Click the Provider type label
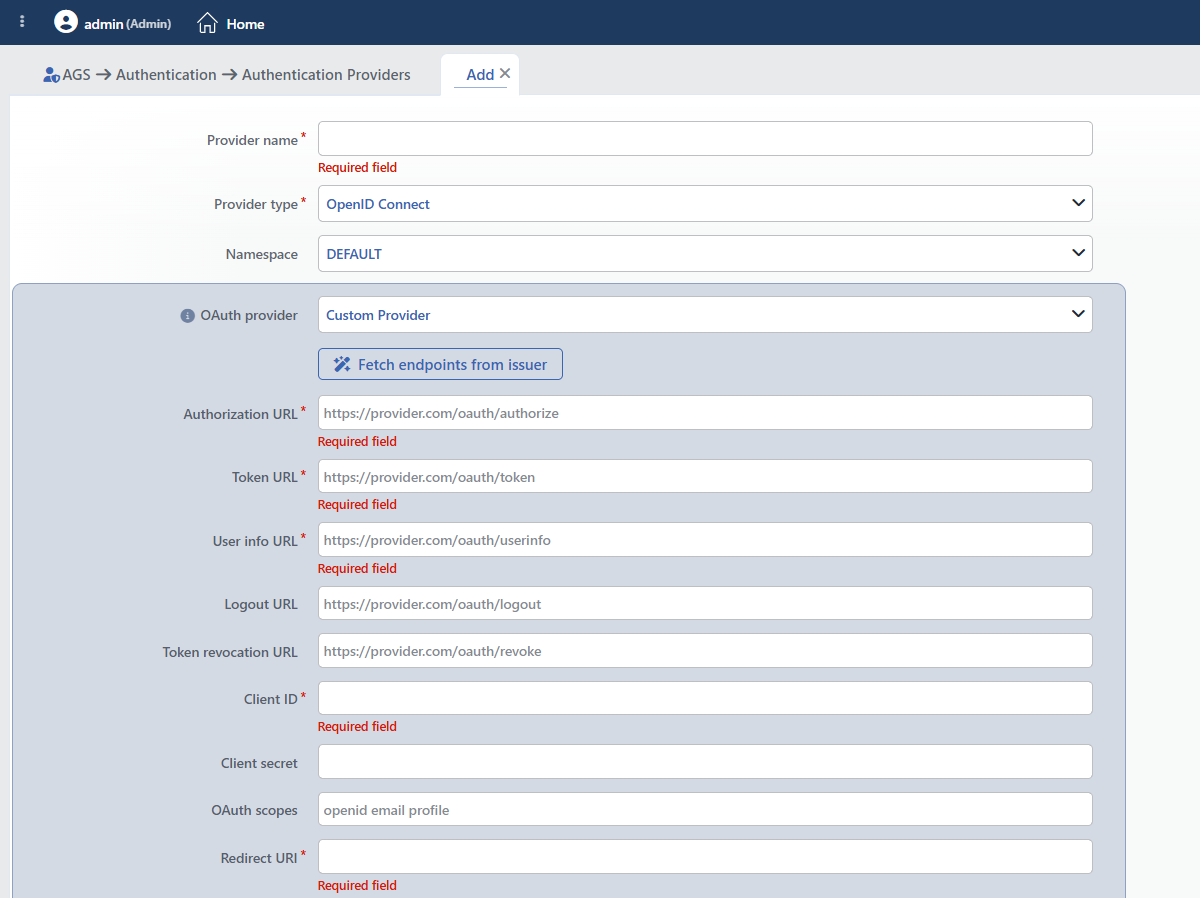This screenshot has height=898, width=1200. coord(255,205)
